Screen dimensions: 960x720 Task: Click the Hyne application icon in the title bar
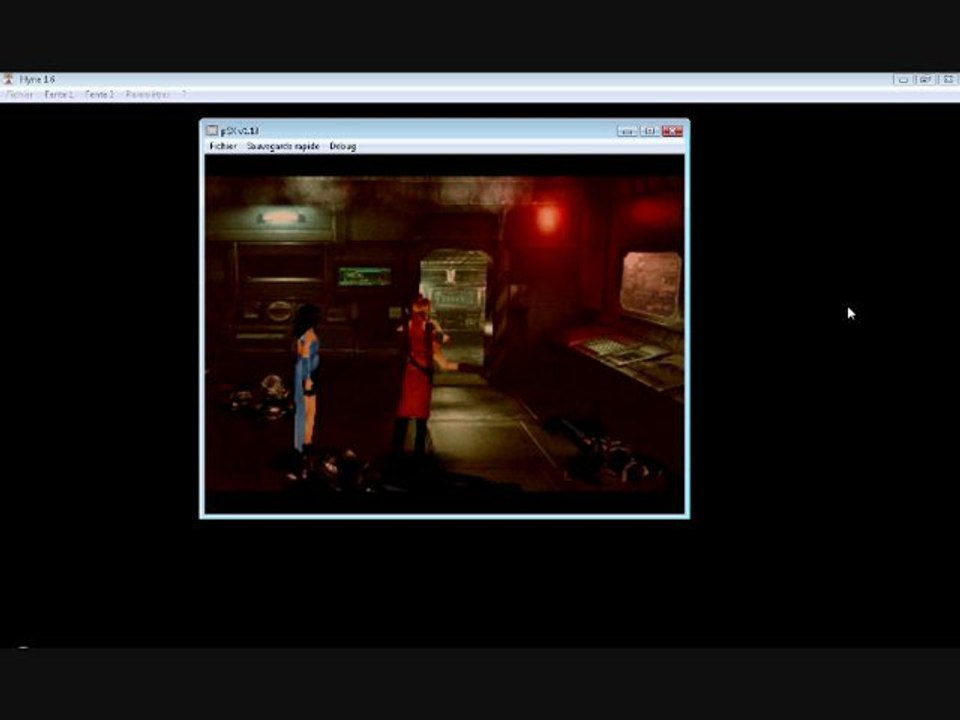pos(9,79)
